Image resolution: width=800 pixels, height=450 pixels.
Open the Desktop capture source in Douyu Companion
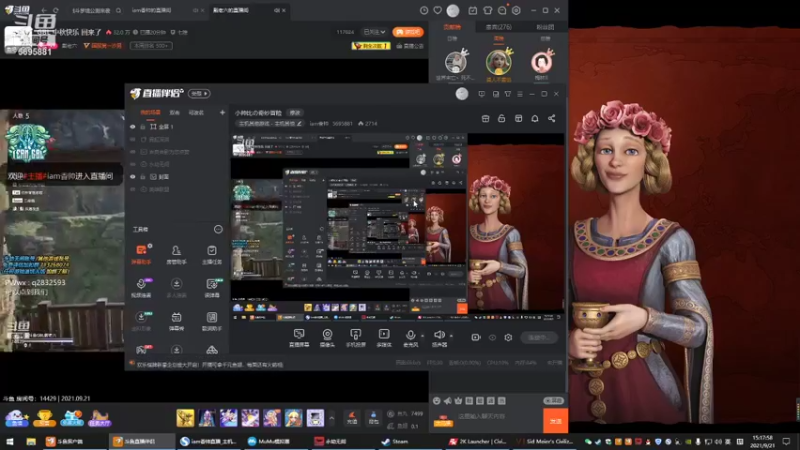click(x=299, y=338)
